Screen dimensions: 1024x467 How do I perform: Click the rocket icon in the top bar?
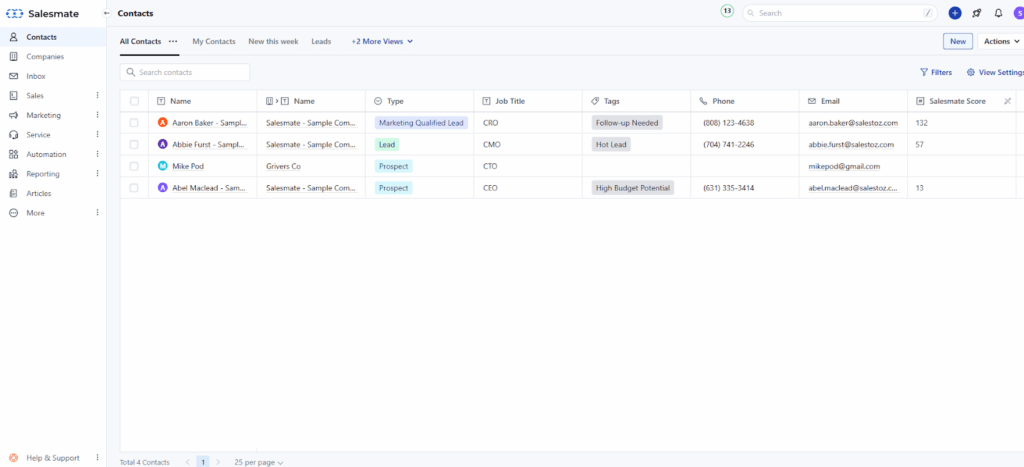pos(977,13)
